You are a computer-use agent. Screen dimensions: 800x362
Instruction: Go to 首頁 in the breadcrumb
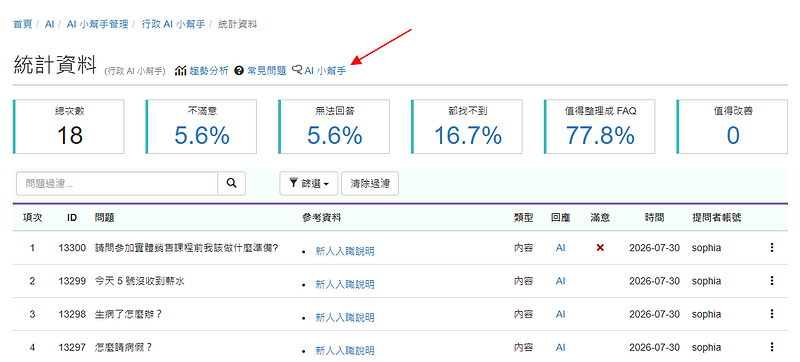tap(22, 24)
